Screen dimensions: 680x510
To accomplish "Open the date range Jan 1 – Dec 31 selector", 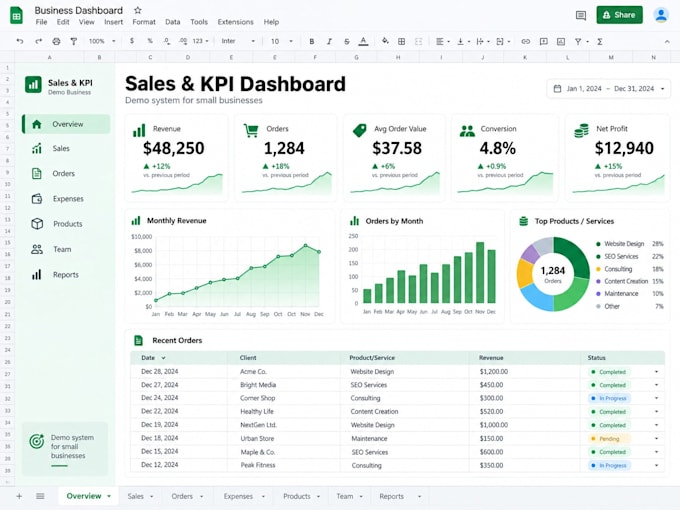I will [609, 88].
